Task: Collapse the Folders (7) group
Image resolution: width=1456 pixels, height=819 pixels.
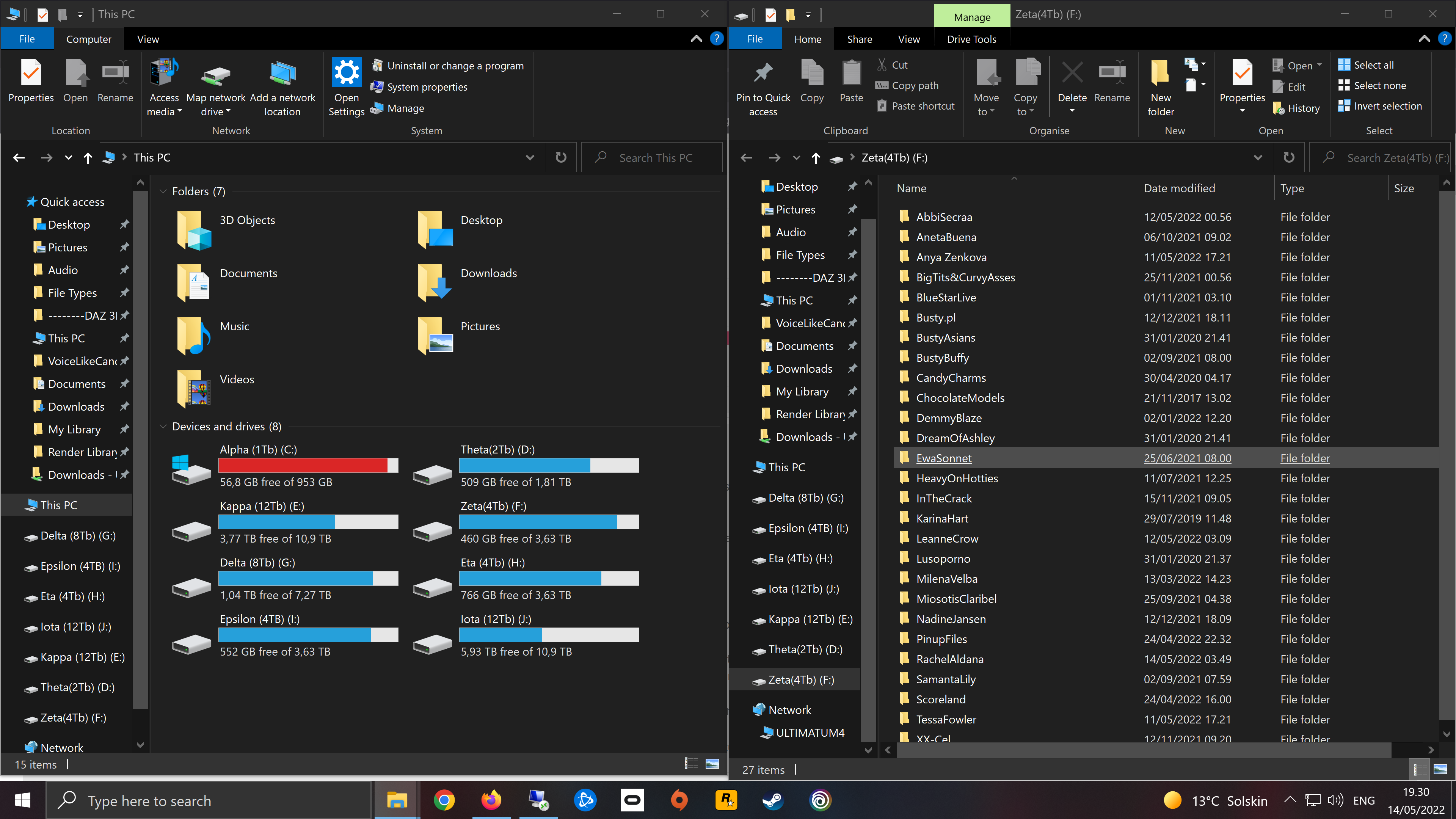Action: coord(163,191)
